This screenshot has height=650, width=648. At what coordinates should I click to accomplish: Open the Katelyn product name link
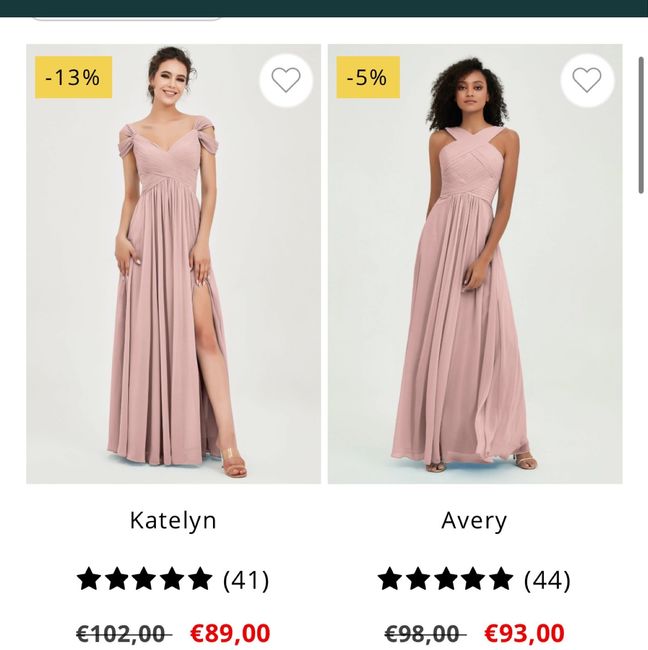(x=173, y=521)
